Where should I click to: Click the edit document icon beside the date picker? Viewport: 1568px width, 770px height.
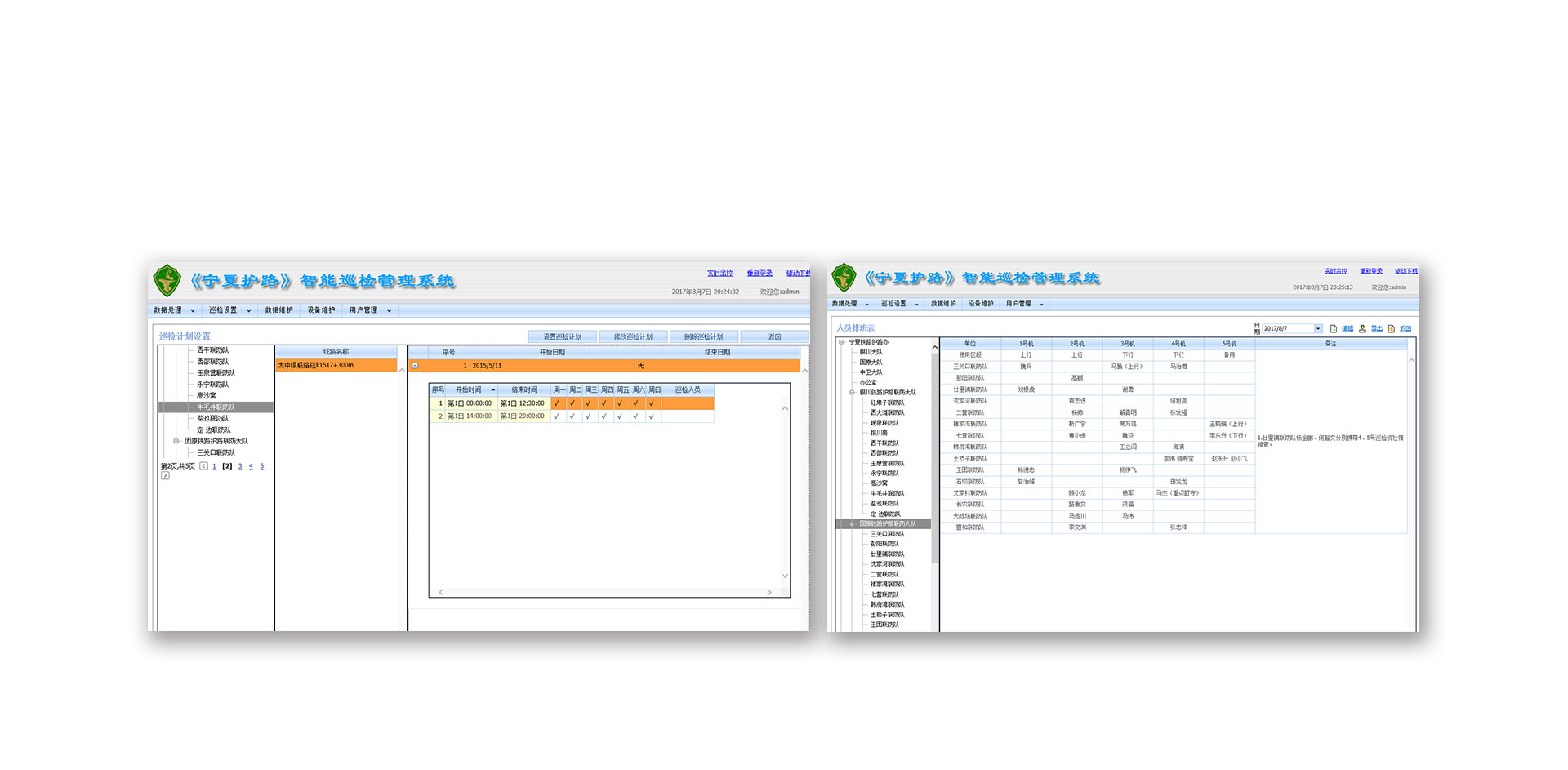pyautogui.click(x=1334, y=328)
